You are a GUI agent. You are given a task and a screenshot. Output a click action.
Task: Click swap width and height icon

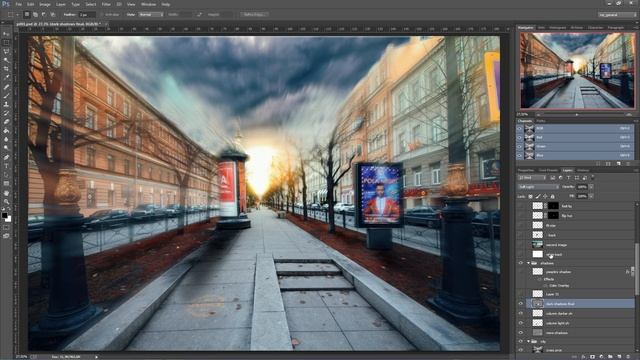click(199, 14)
